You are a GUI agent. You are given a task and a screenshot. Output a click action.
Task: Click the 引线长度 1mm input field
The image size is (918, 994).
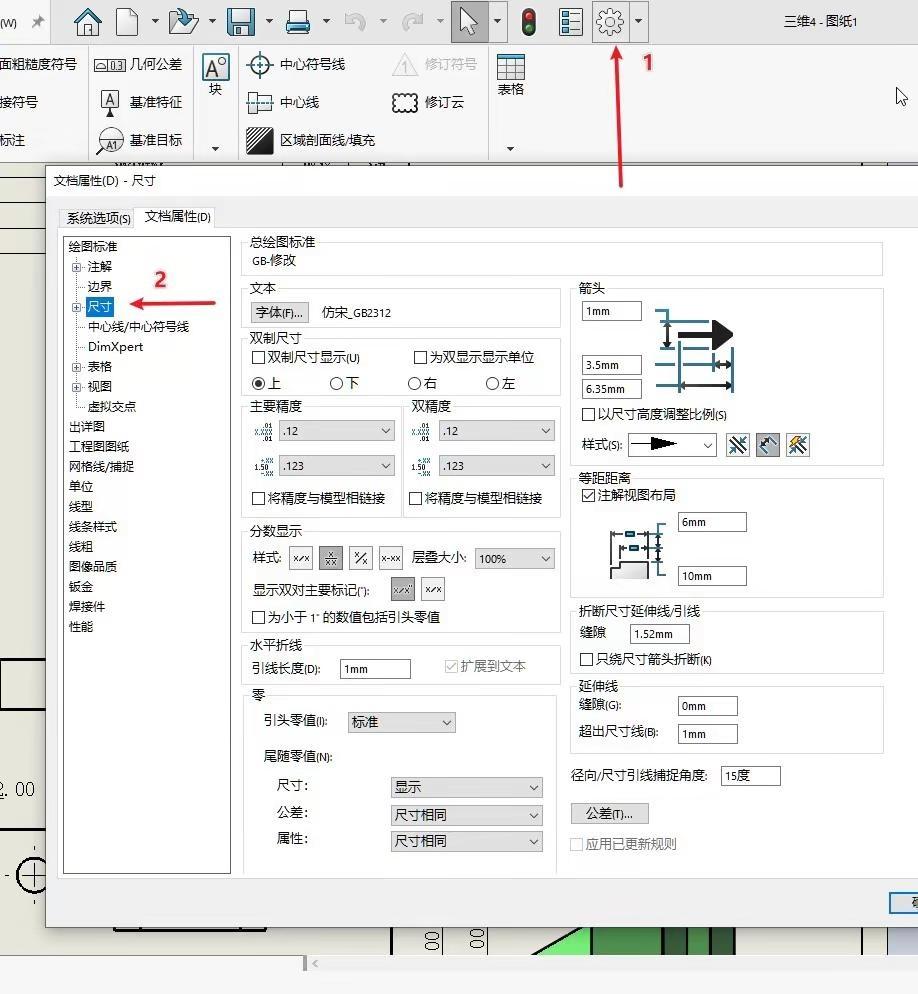(375, 669)
